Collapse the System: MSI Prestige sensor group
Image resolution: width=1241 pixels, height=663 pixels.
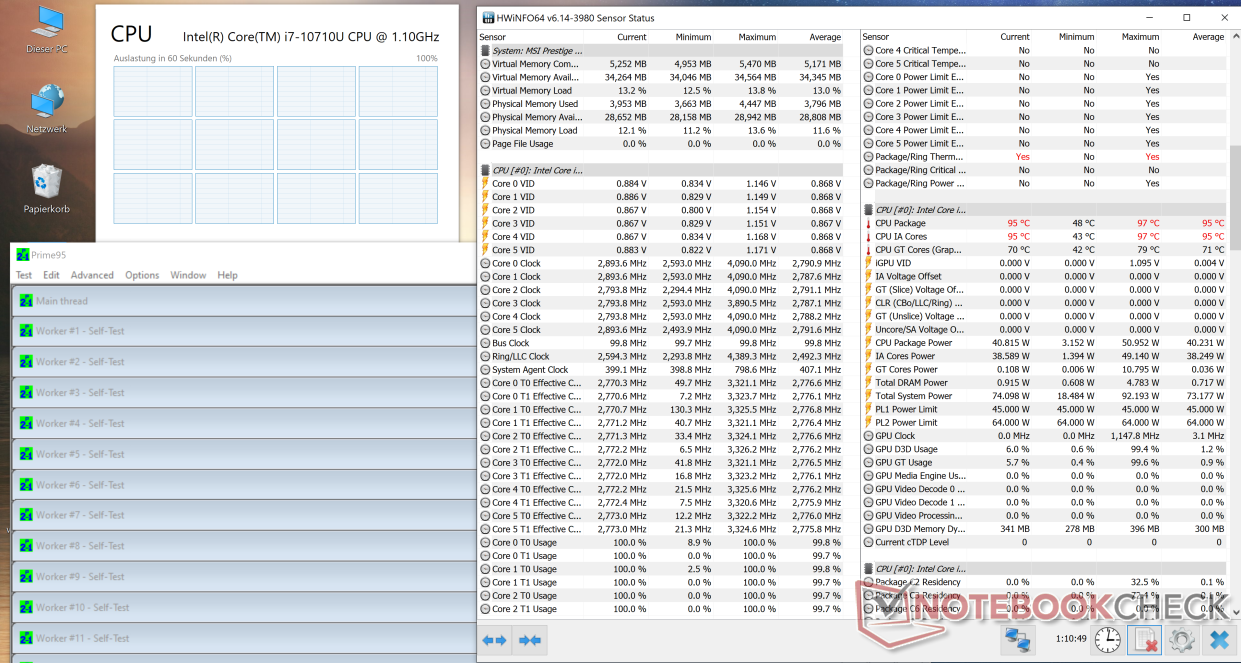[662, 50]
